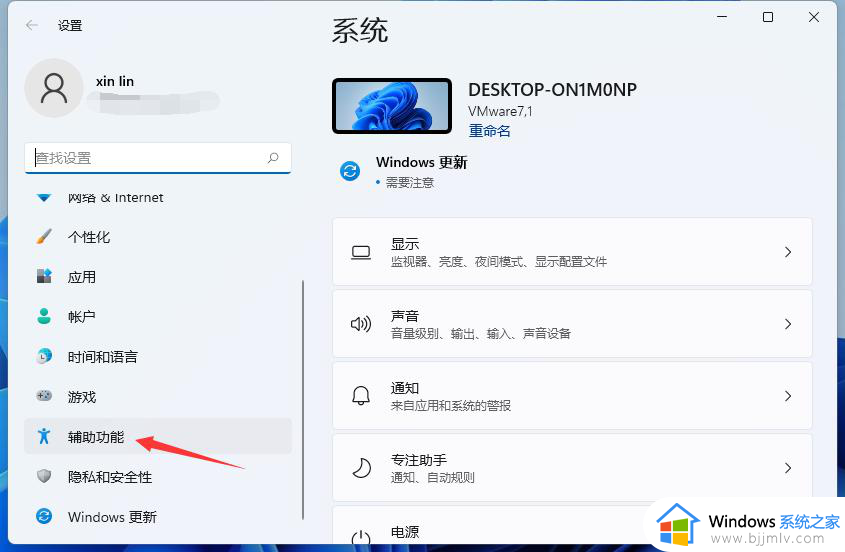Click the sidebar Windows 更新 sync icon
The height and width of the screenshot is (552, 845).
click(x=44, y=516)
